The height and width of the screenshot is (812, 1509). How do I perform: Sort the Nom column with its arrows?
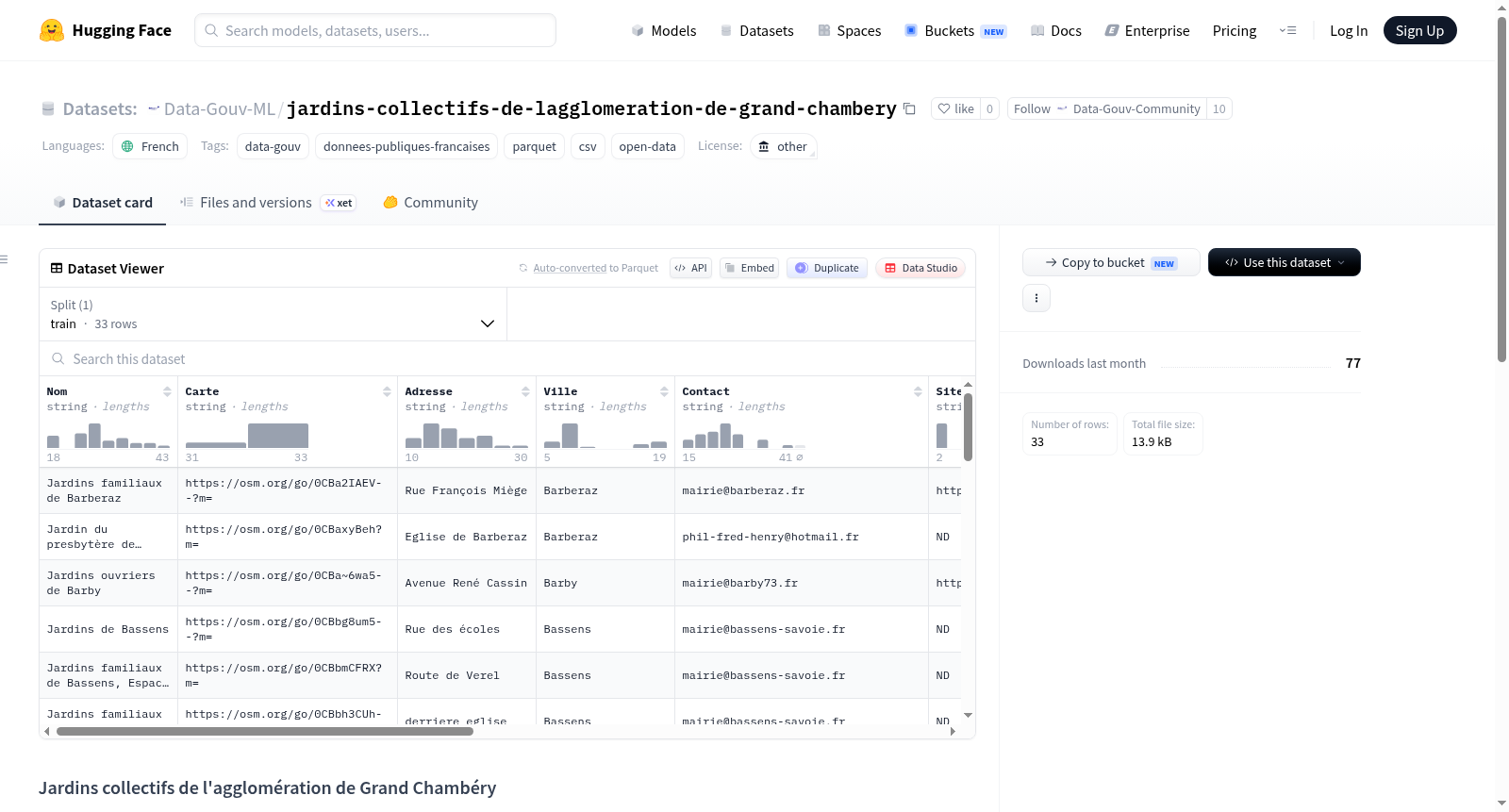pos(167,391)
